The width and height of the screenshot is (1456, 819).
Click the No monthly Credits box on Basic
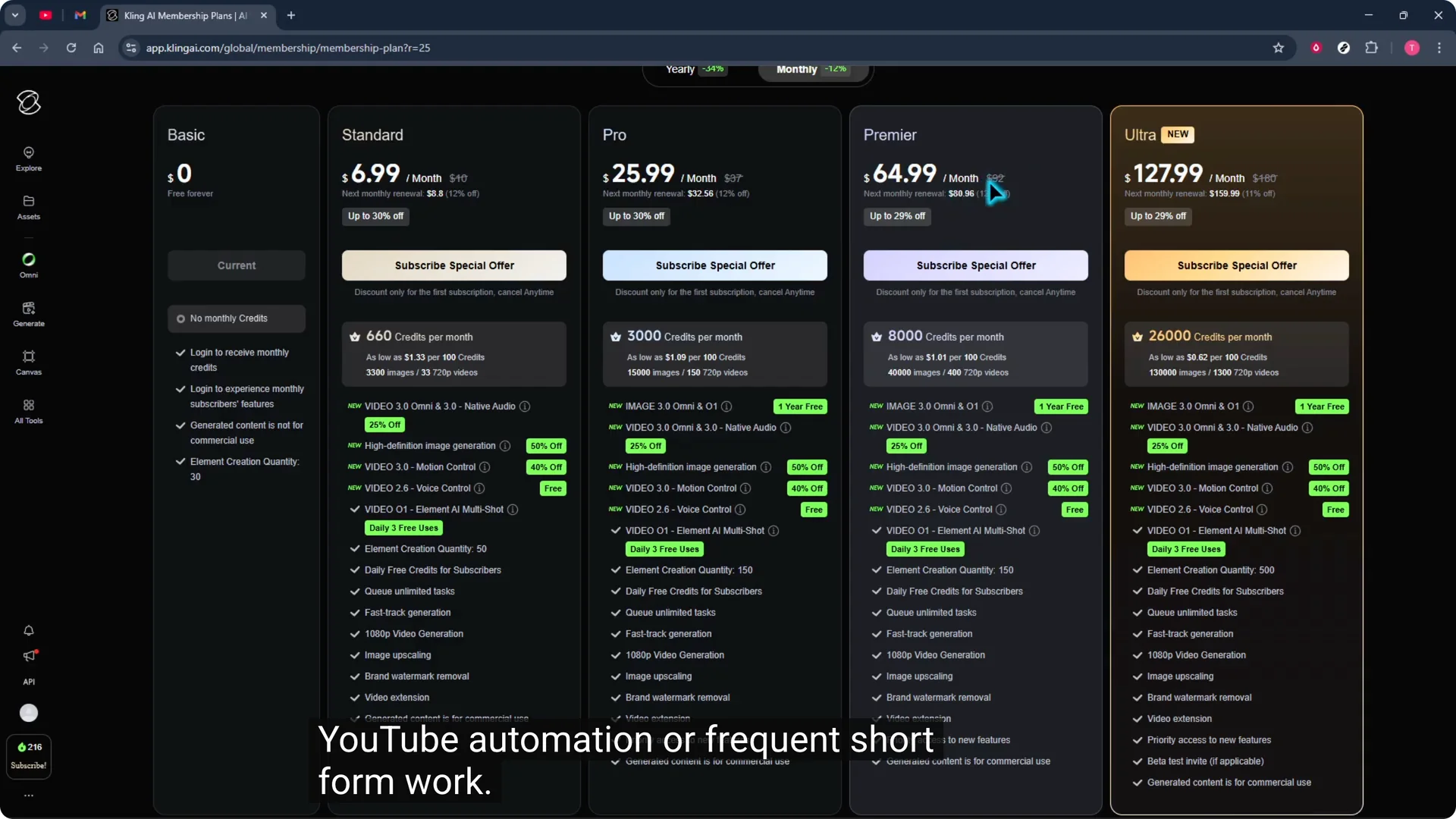click(237, 318)
